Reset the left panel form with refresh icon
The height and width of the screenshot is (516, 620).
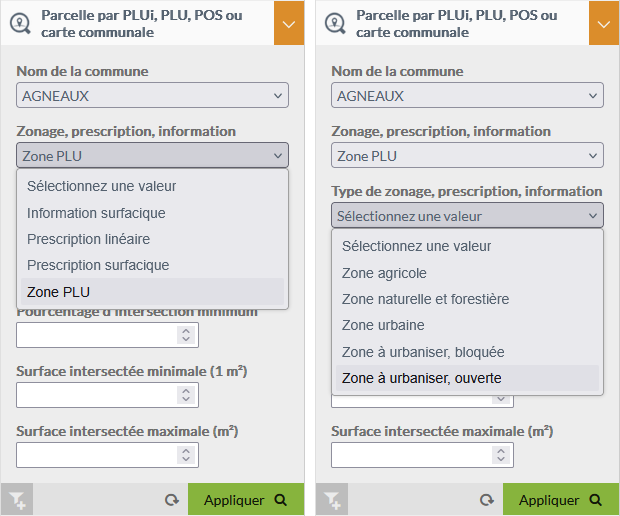coord(172,500)
